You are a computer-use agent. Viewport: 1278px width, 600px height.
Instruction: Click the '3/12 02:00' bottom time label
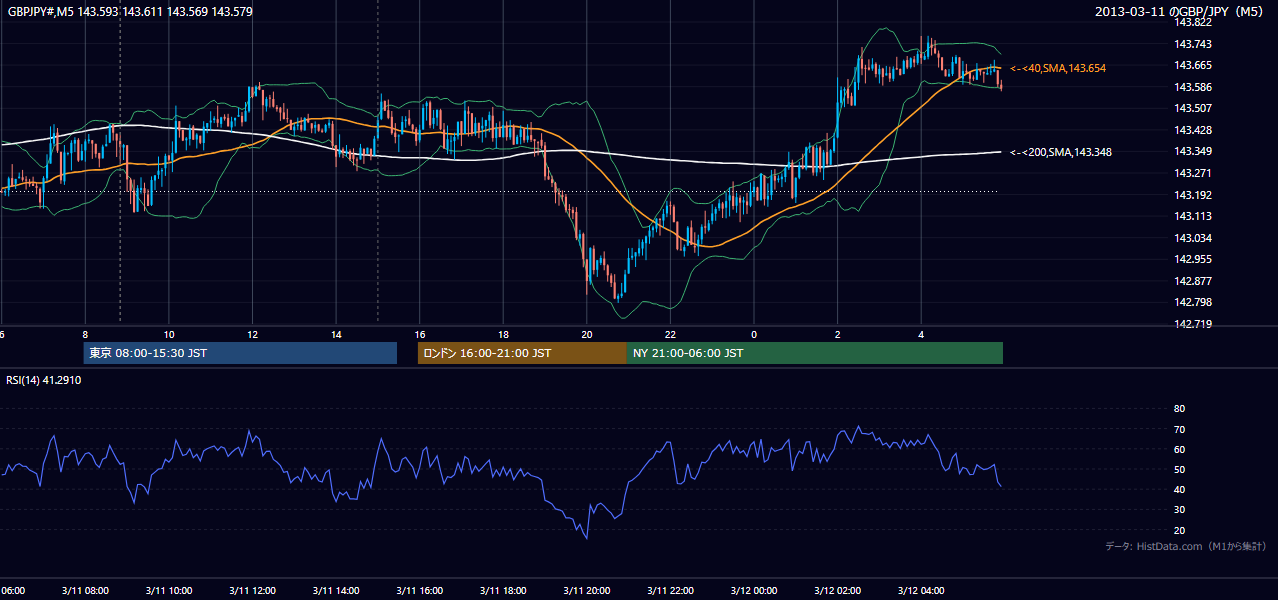837,590
